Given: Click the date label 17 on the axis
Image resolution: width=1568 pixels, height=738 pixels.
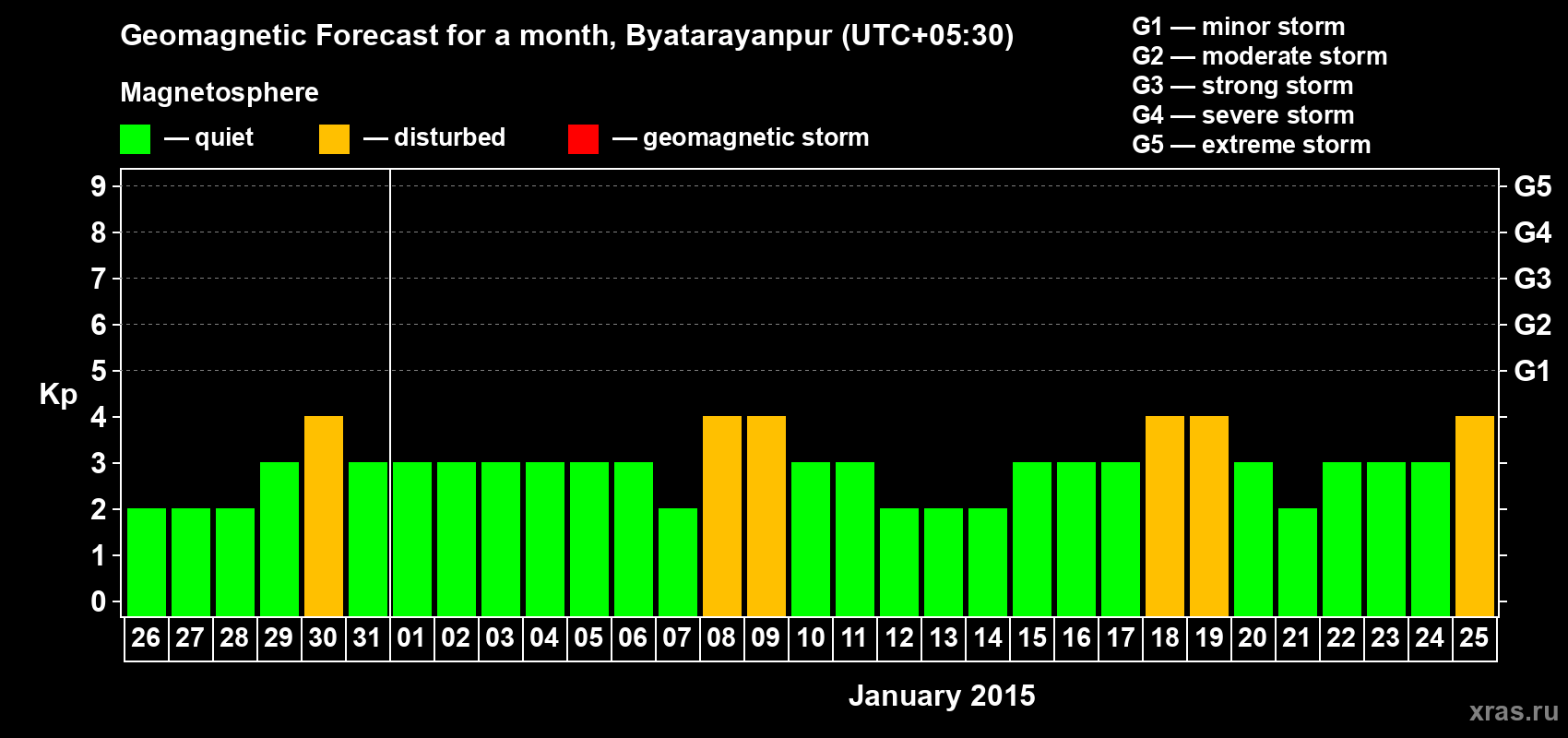Looking at the screenshot, I should click(x=1120, y=638).
